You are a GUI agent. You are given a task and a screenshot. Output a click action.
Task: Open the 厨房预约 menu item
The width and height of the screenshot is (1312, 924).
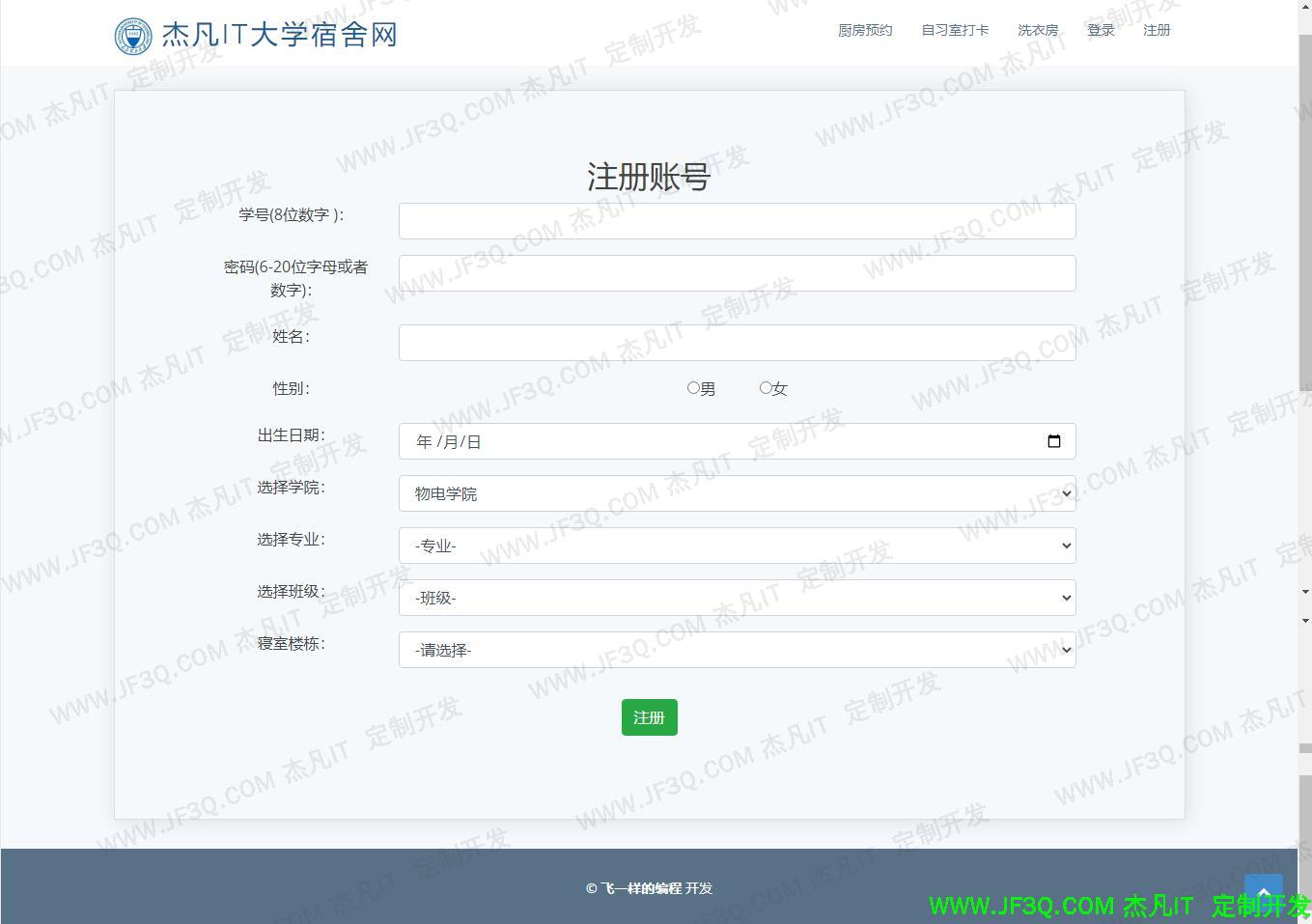click(865, 31)
